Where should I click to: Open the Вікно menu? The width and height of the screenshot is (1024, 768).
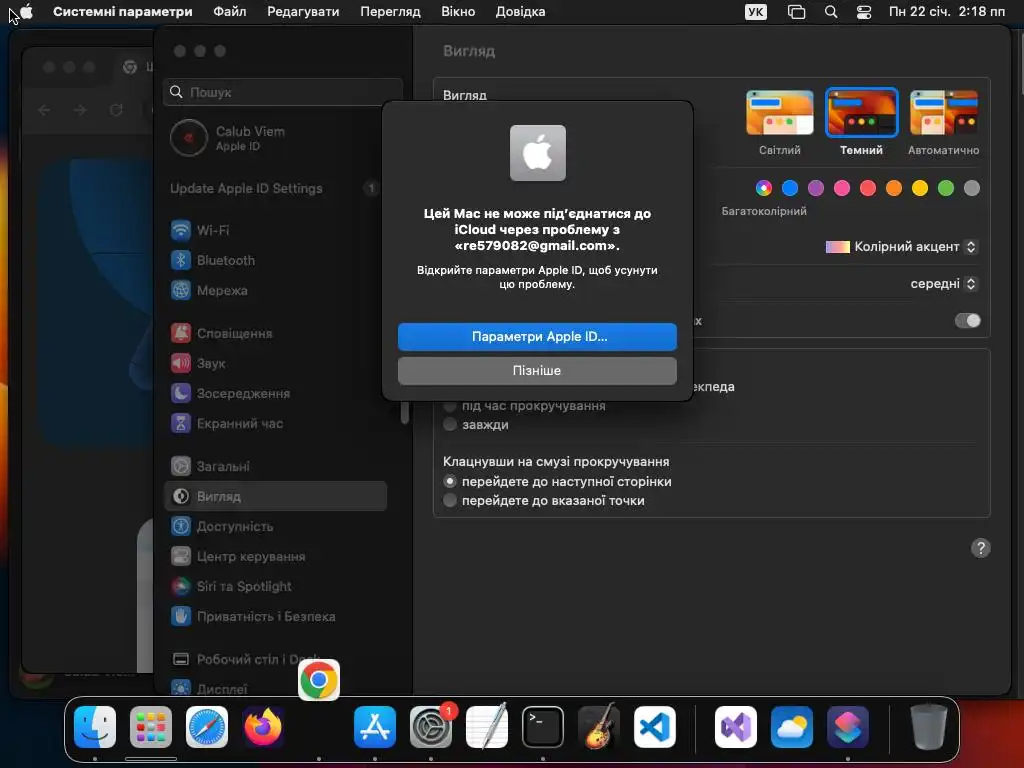[458, 12]
